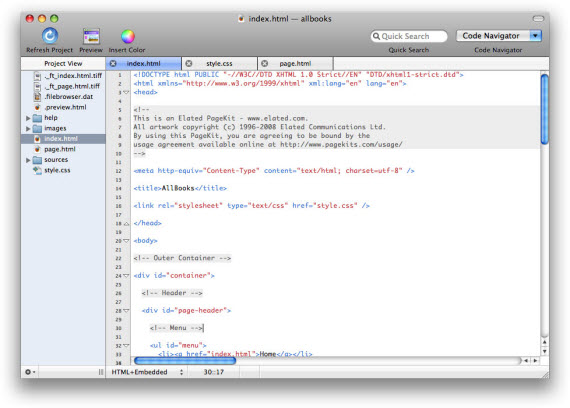The image size is (570, 408).
Task: Collapse the head tag fold at line 3
Action: click(x=126, y=92)
